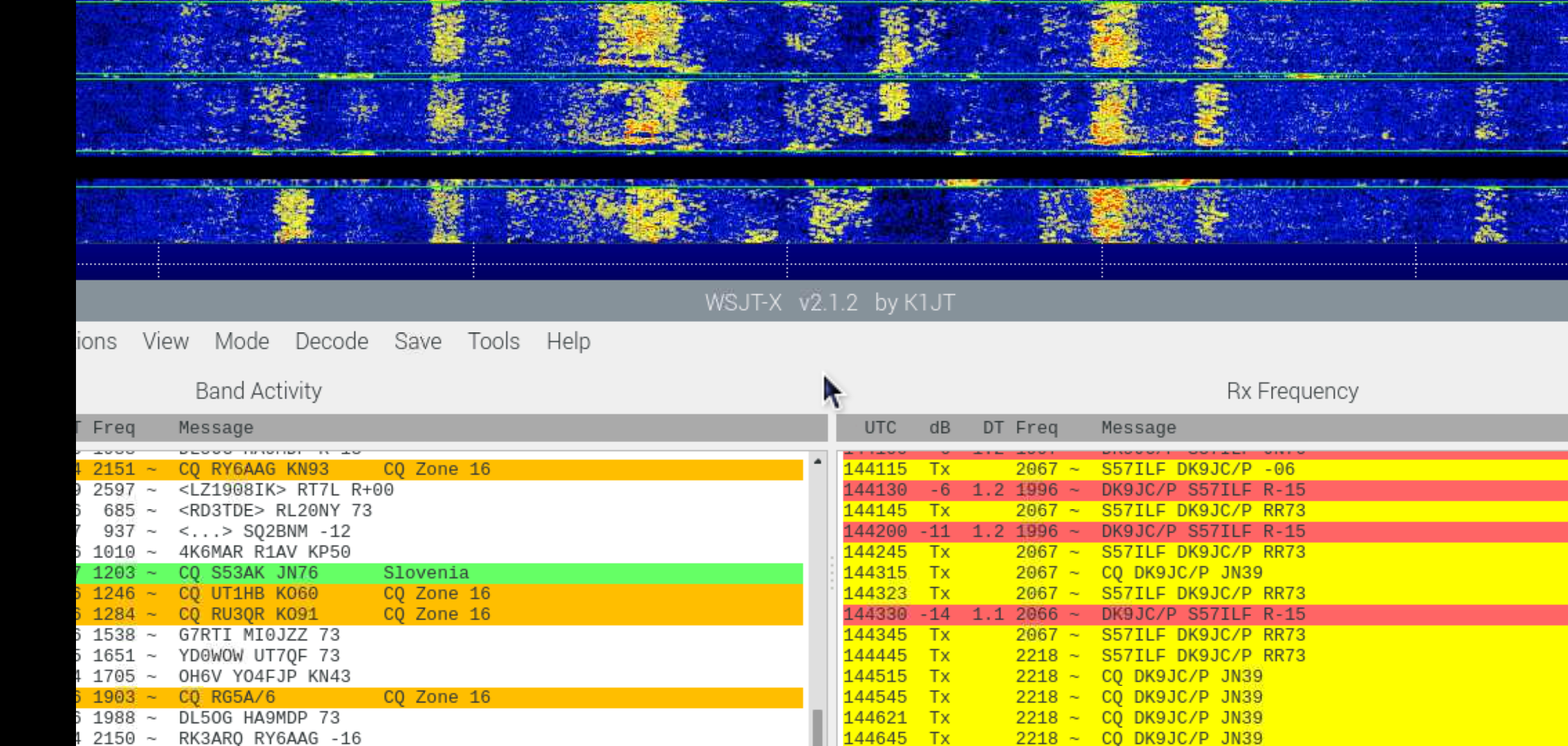Image resolution: width=1568 pixels, height=746 pixels.
Task: Select the <RD3TDE> RL20NY 73 row
Action: pyautogui.click(x=439, y=511)
